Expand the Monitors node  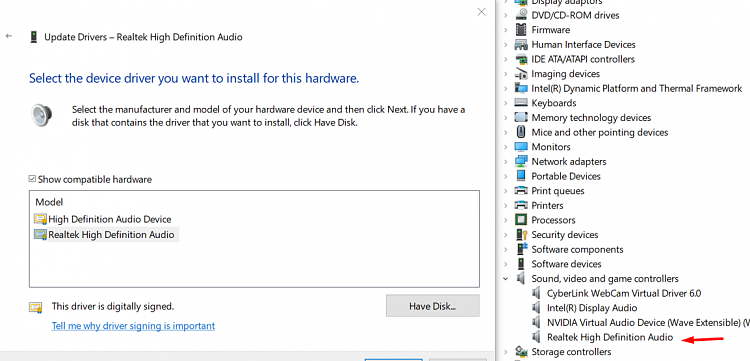pyautogui.click(x=506, y=147)
